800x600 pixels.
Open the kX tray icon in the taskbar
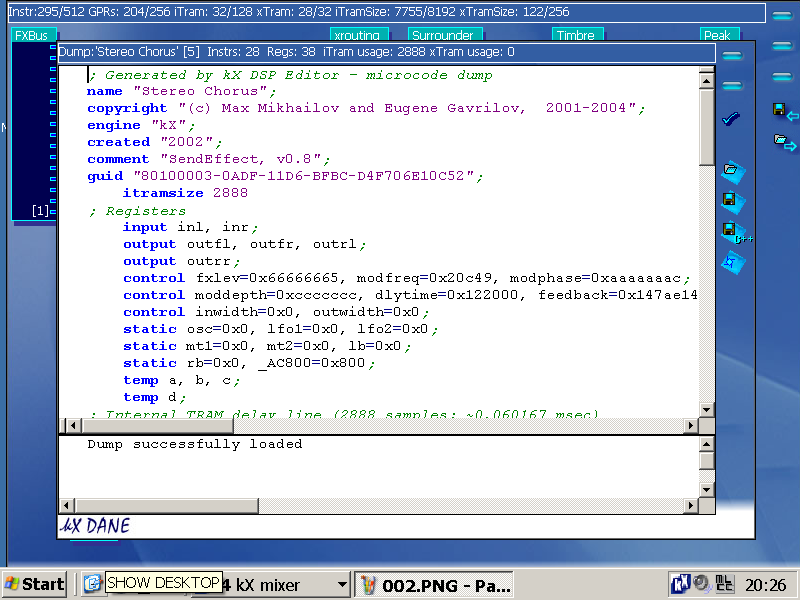coord(681,583)
